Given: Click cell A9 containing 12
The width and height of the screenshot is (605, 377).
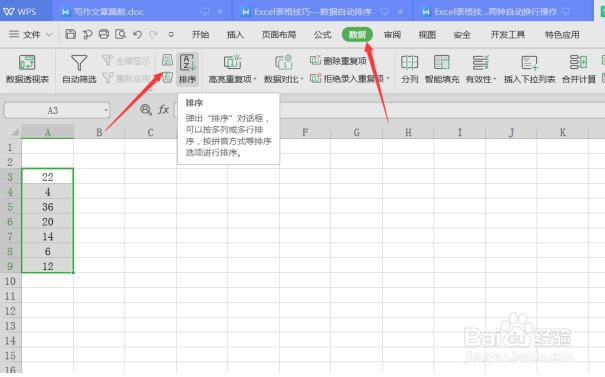Looking at the screenshot, I should pyautogui.click(x=47, y=266).
